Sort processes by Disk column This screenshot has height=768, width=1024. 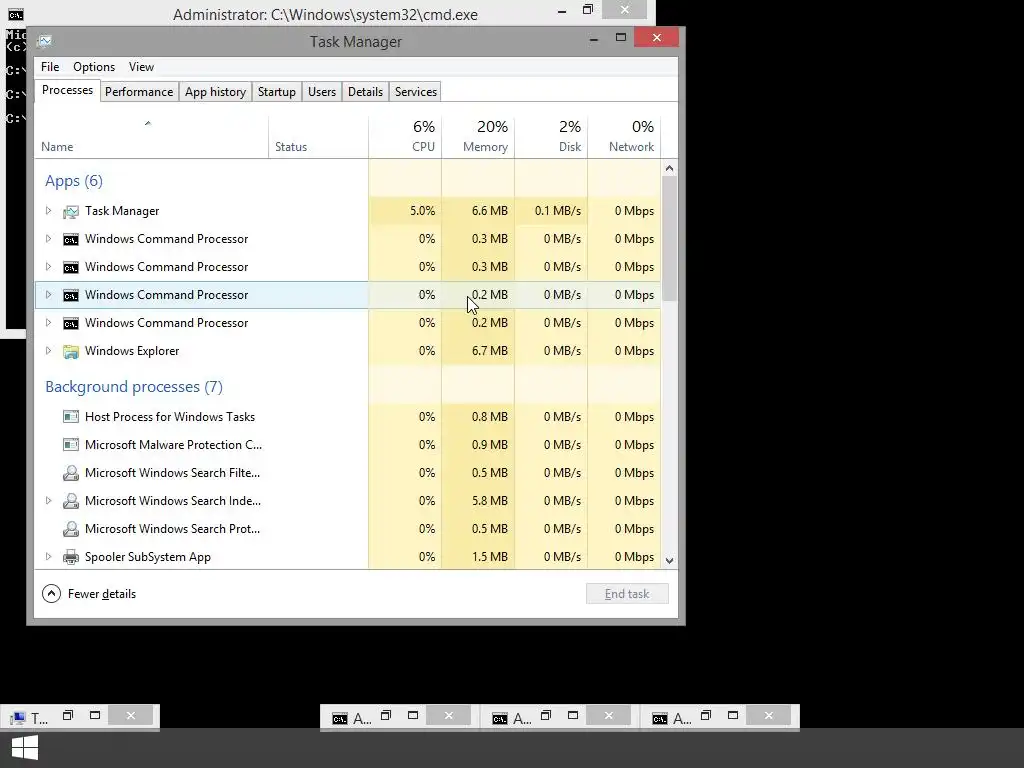pyautogui.click(x=551, y=137)
